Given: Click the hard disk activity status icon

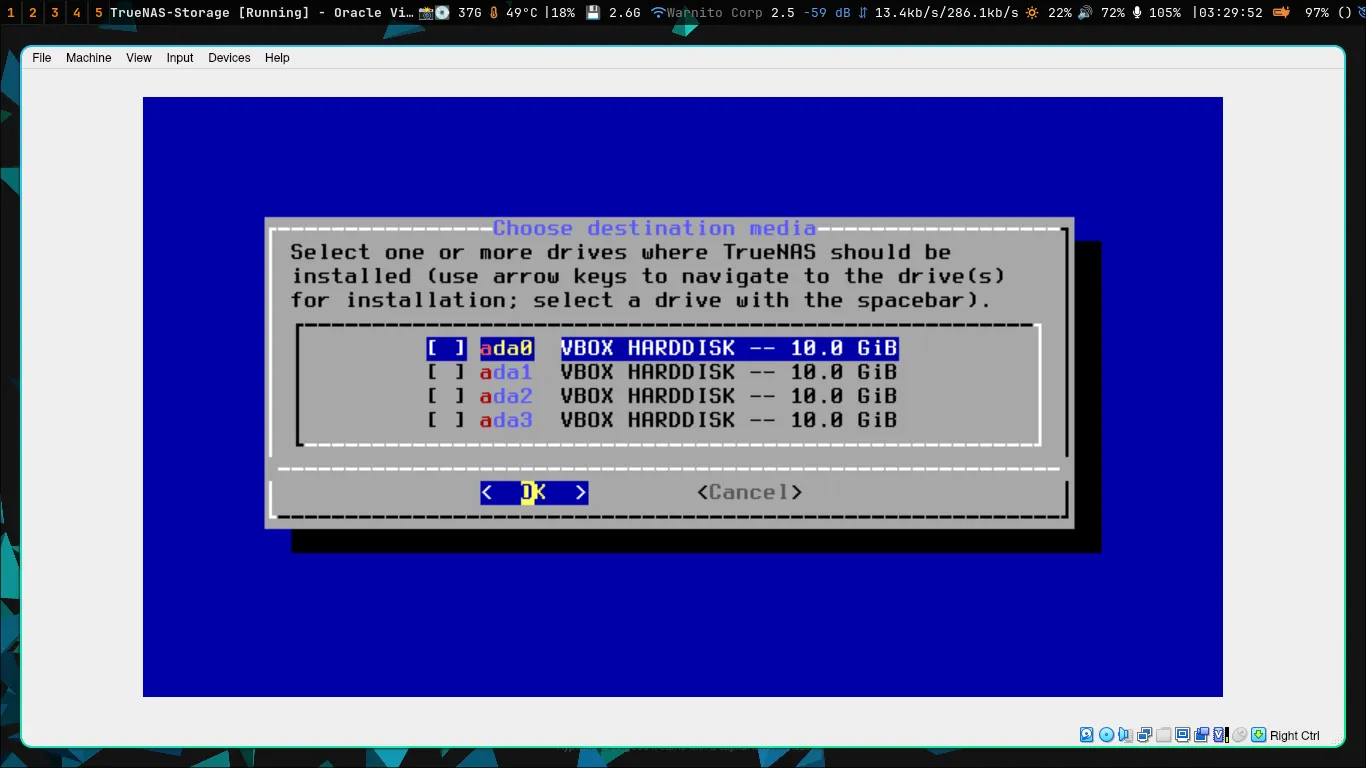Looking at the screenshot, I should click(1087, 735).
